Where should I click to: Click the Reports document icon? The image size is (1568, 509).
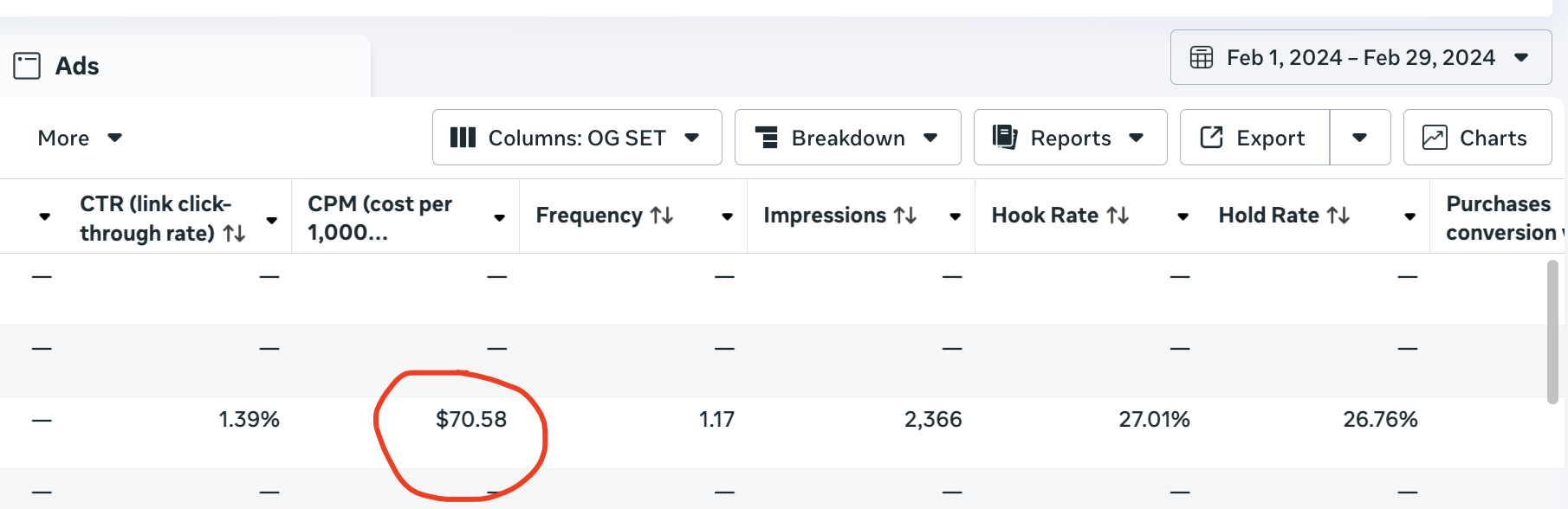(x=1004, y=138)
